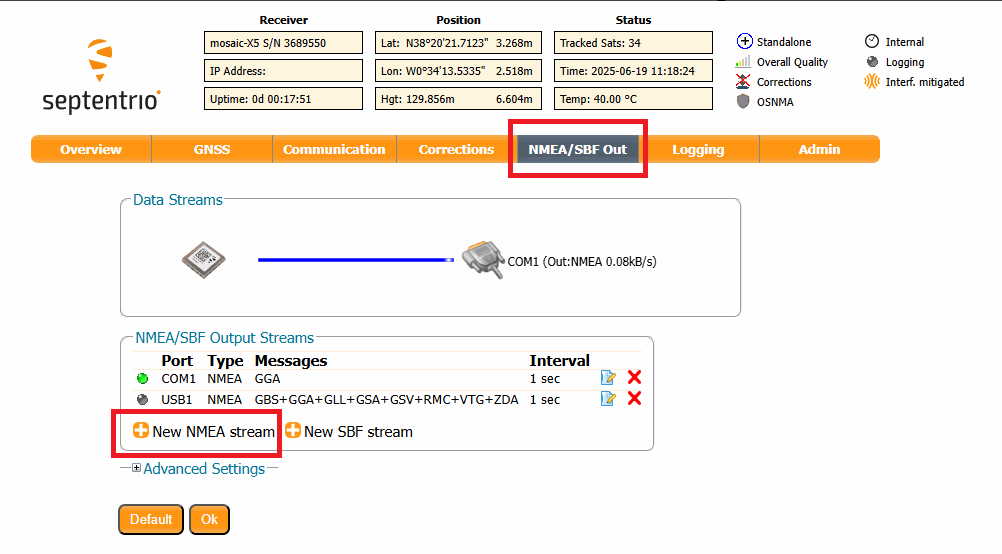Click the Time status field

click(633, 71)
